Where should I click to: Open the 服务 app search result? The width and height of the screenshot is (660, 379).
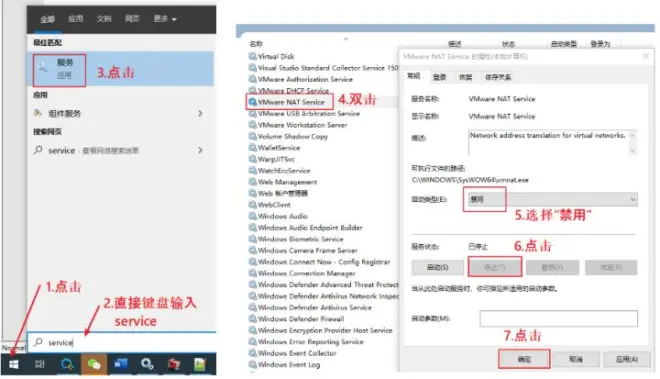[x=121, y=69]
